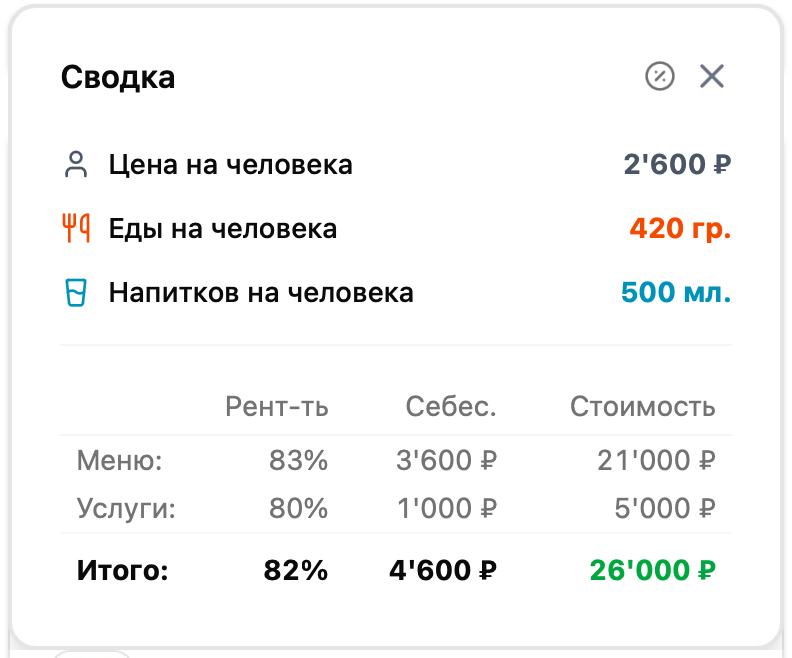Click the percent icon next to Сводка
Viewport: 792px width, 658px height.
point(660,76)
